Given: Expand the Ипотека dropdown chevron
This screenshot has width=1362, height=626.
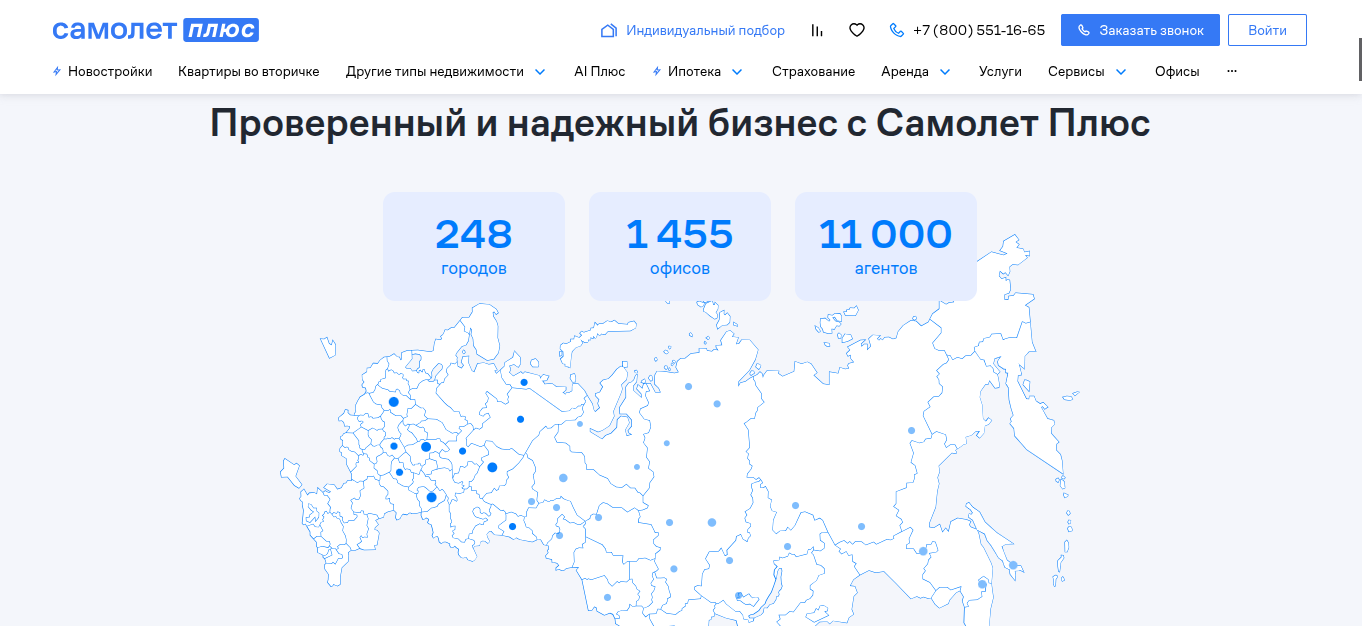Looking at the screenshot, I should (737, 72).
